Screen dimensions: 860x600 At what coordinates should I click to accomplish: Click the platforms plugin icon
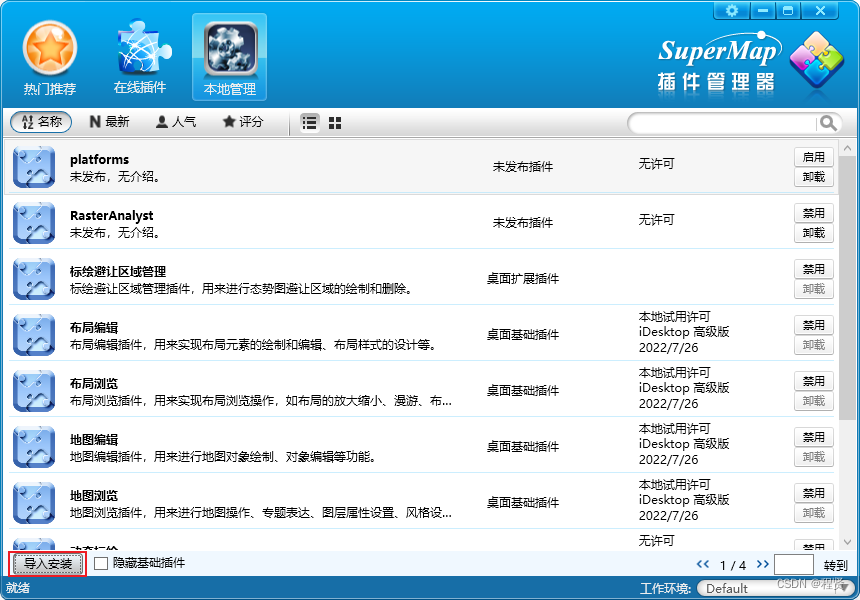pyautogui.click(x=33, y=167)
